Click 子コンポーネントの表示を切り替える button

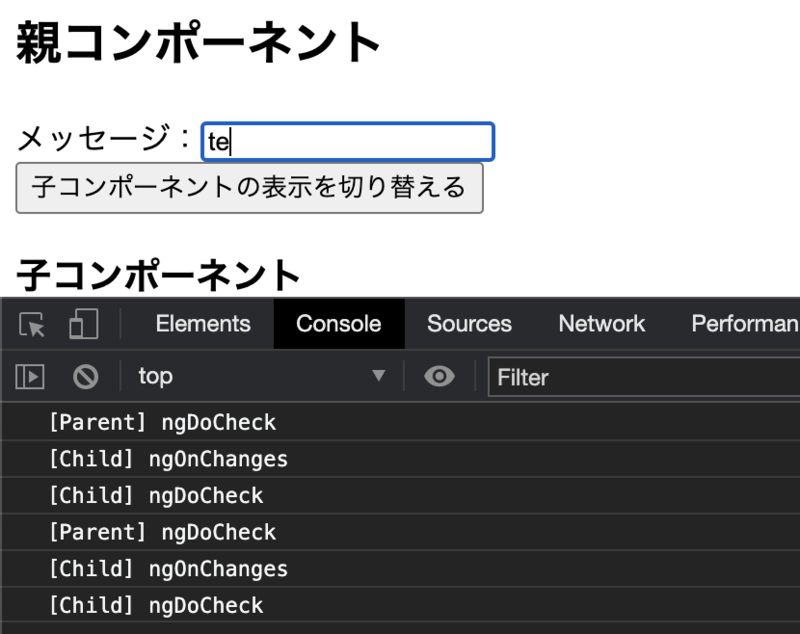tap(249, 188)
